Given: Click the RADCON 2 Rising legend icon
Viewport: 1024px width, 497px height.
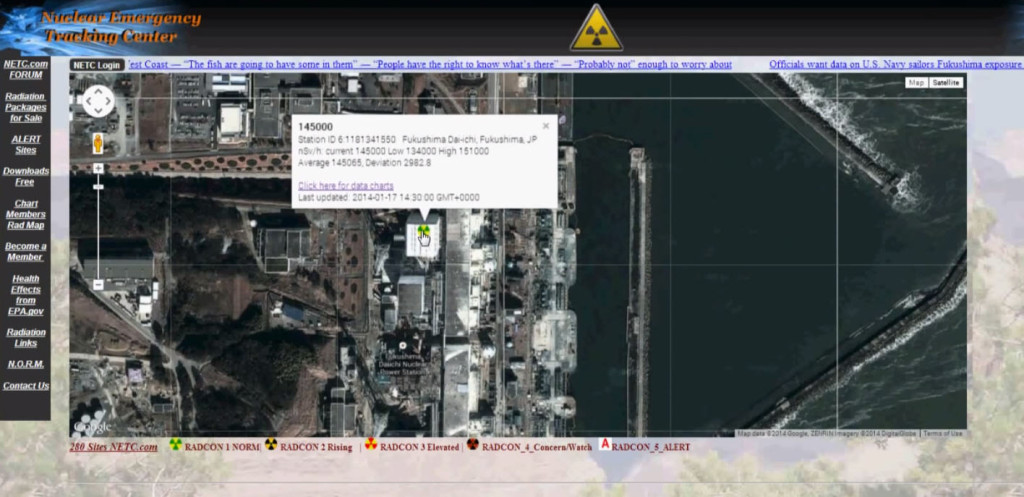Looking at the screenshot, I should point(271,444).
